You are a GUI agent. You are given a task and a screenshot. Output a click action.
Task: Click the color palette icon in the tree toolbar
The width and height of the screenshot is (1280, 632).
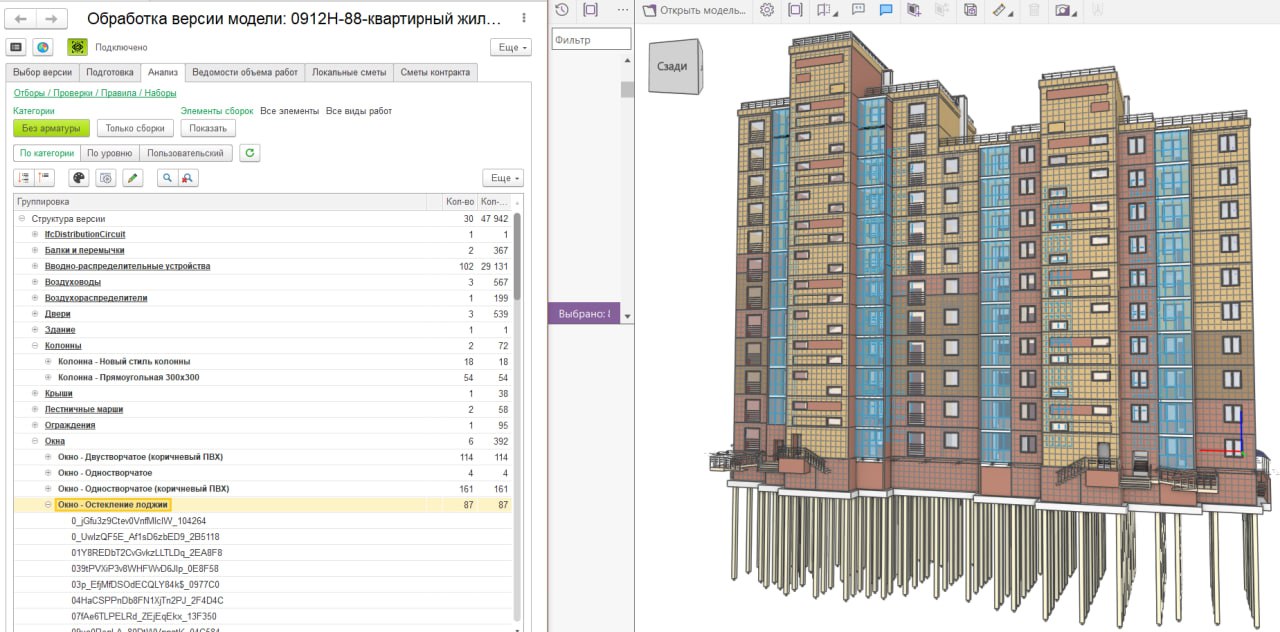point(78,178)
